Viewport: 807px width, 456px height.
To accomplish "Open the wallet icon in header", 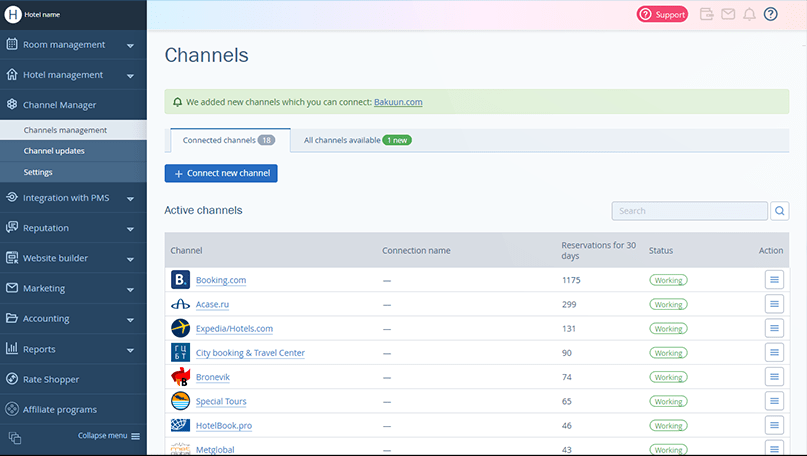I will pos(707,14).
